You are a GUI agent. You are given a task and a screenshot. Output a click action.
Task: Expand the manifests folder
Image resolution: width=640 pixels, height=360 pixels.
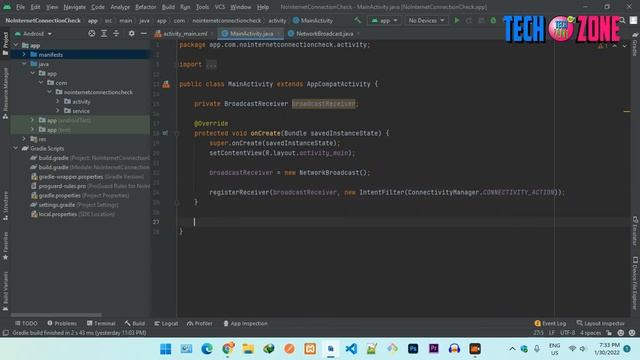[x=24, y=55]
